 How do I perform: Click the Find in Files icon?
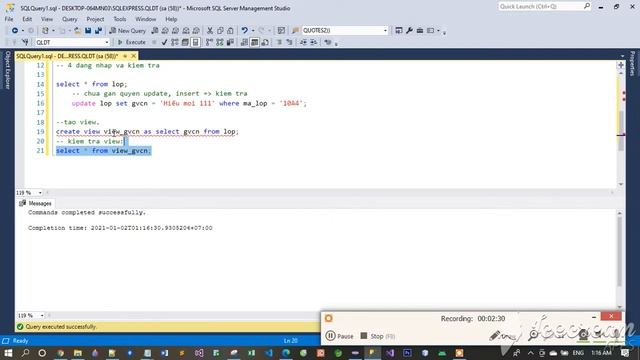[x=296, y=31]
